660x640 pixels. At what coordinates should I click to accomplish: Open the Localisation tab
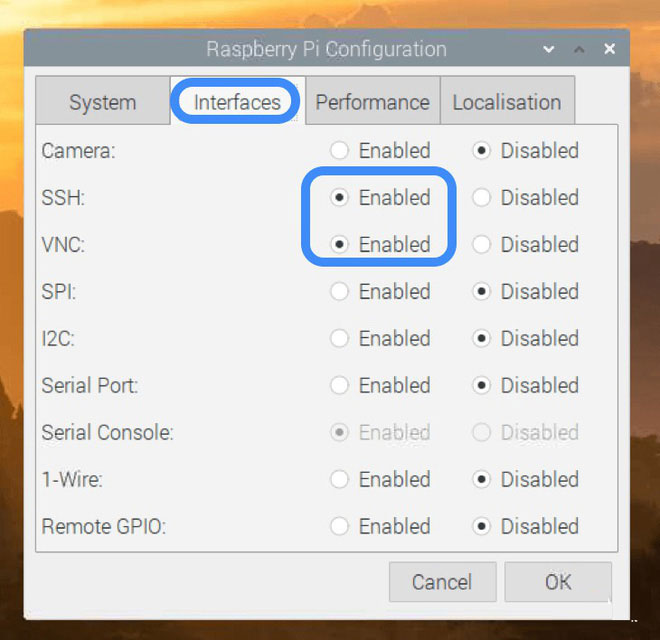pyautogui.click(x=507, y=102)
